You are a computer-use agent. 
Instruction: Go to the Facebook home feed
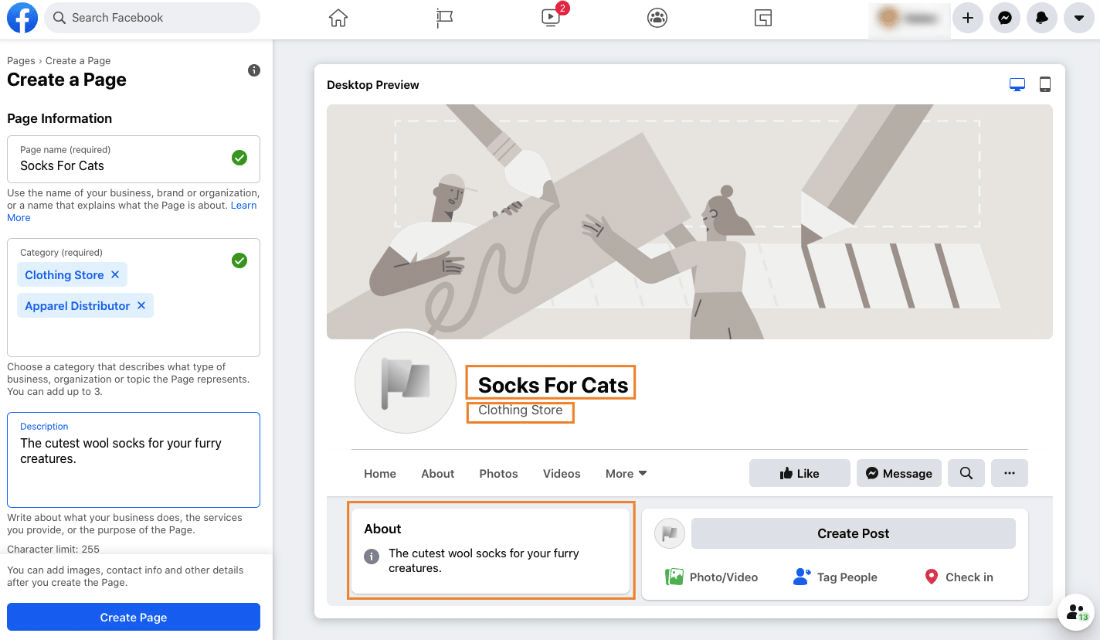(x=337, y=17)
